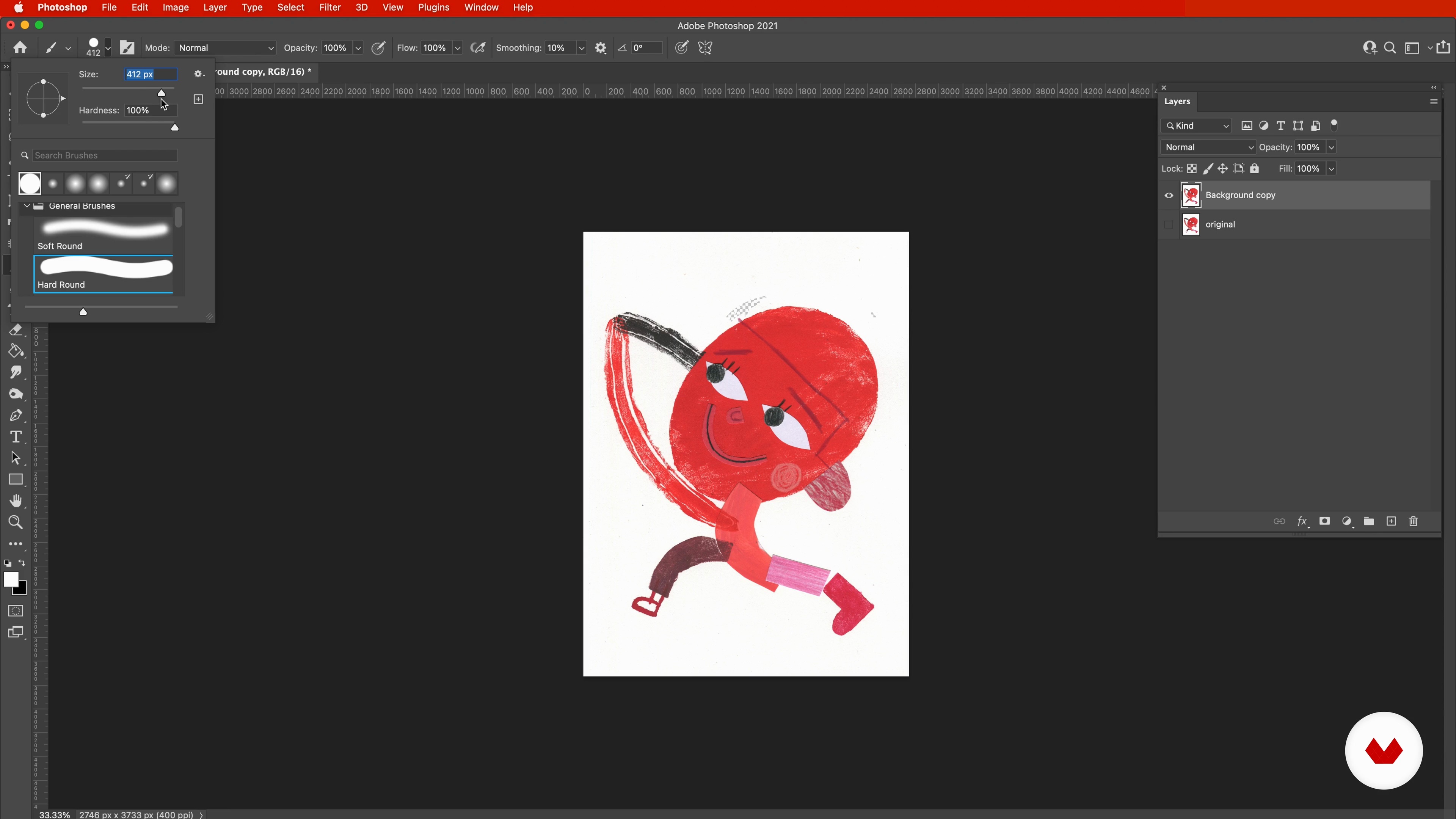
Task: Reset default foreground and background colors
Action: coord(7,563)
